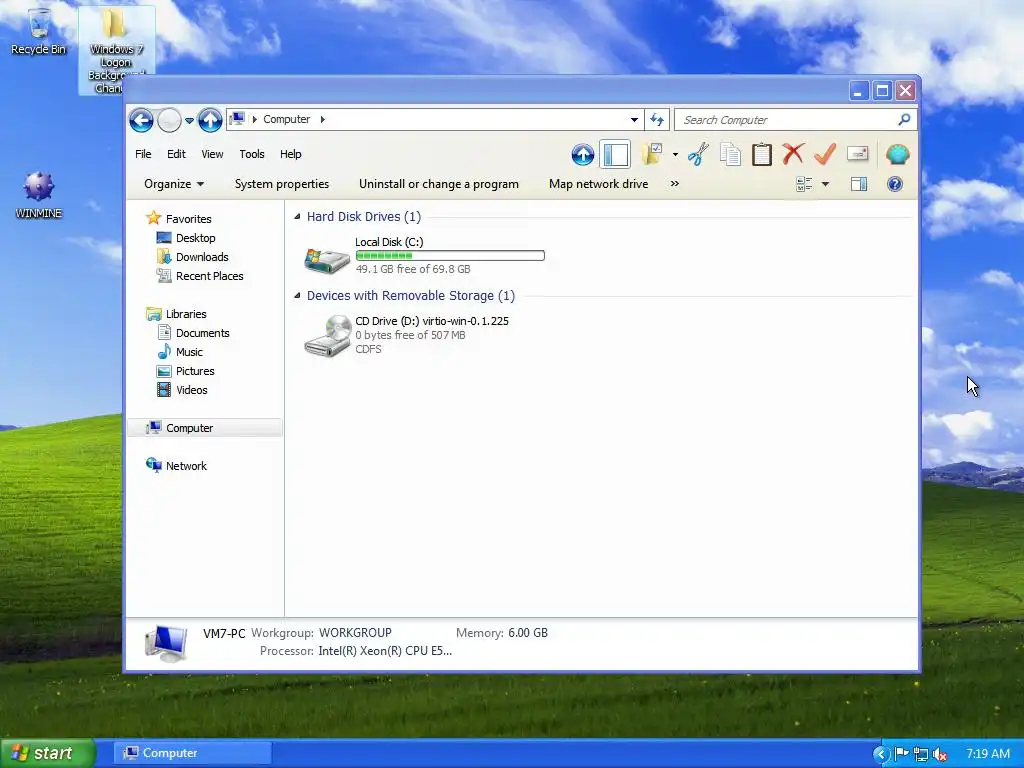
Task: Click the network tray icon
Action: point(921,754)
